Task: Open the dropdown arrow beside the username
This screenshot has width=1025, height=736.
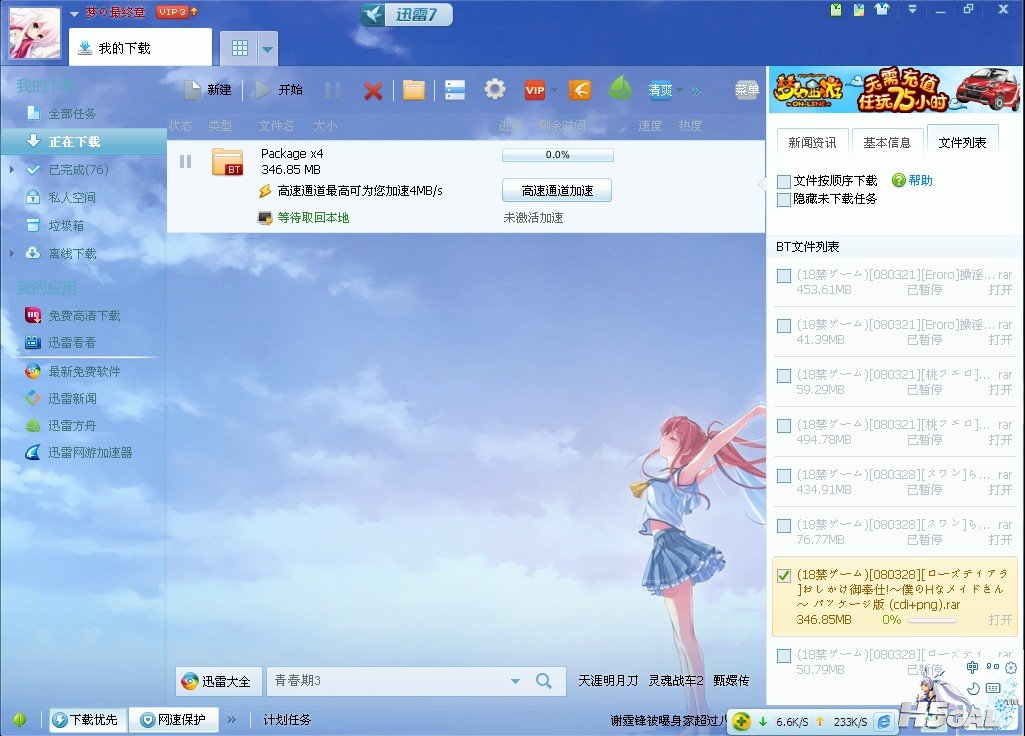Action: 75,14
